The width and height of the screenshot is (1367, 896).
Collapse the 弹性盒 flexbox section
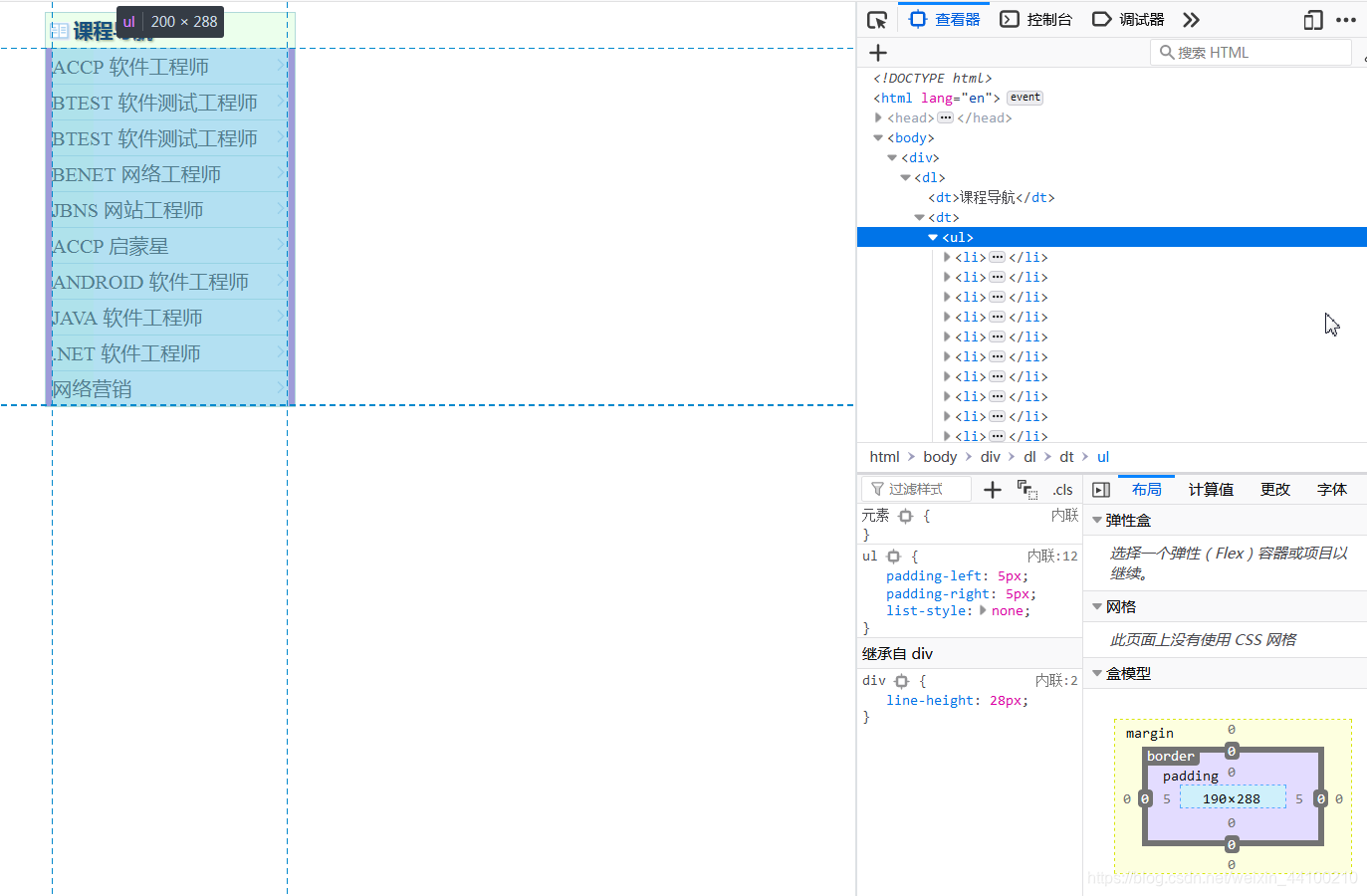click(x=1097, y=520)
